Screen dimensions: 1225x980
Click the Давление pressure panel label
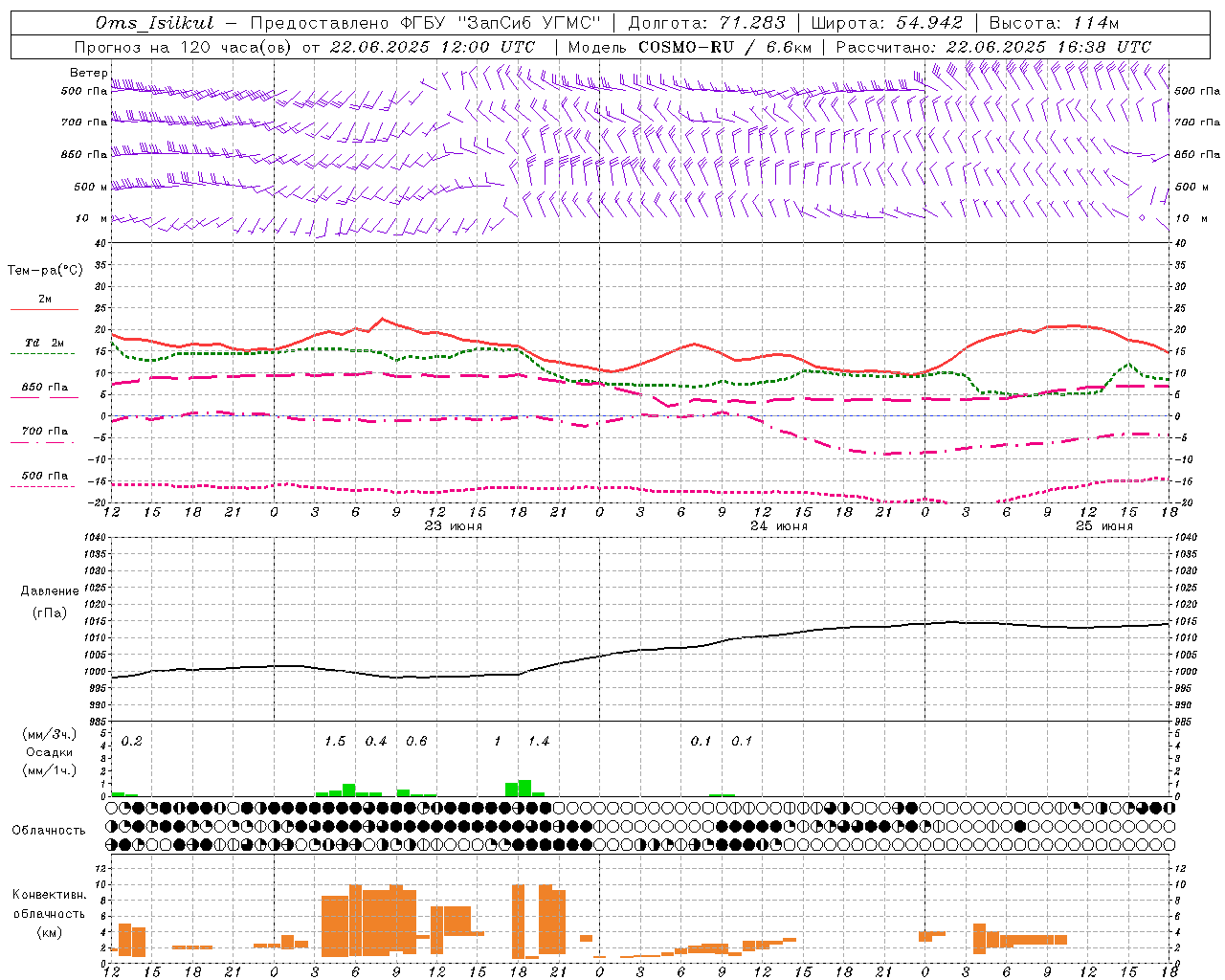click(x=48, y=591)
